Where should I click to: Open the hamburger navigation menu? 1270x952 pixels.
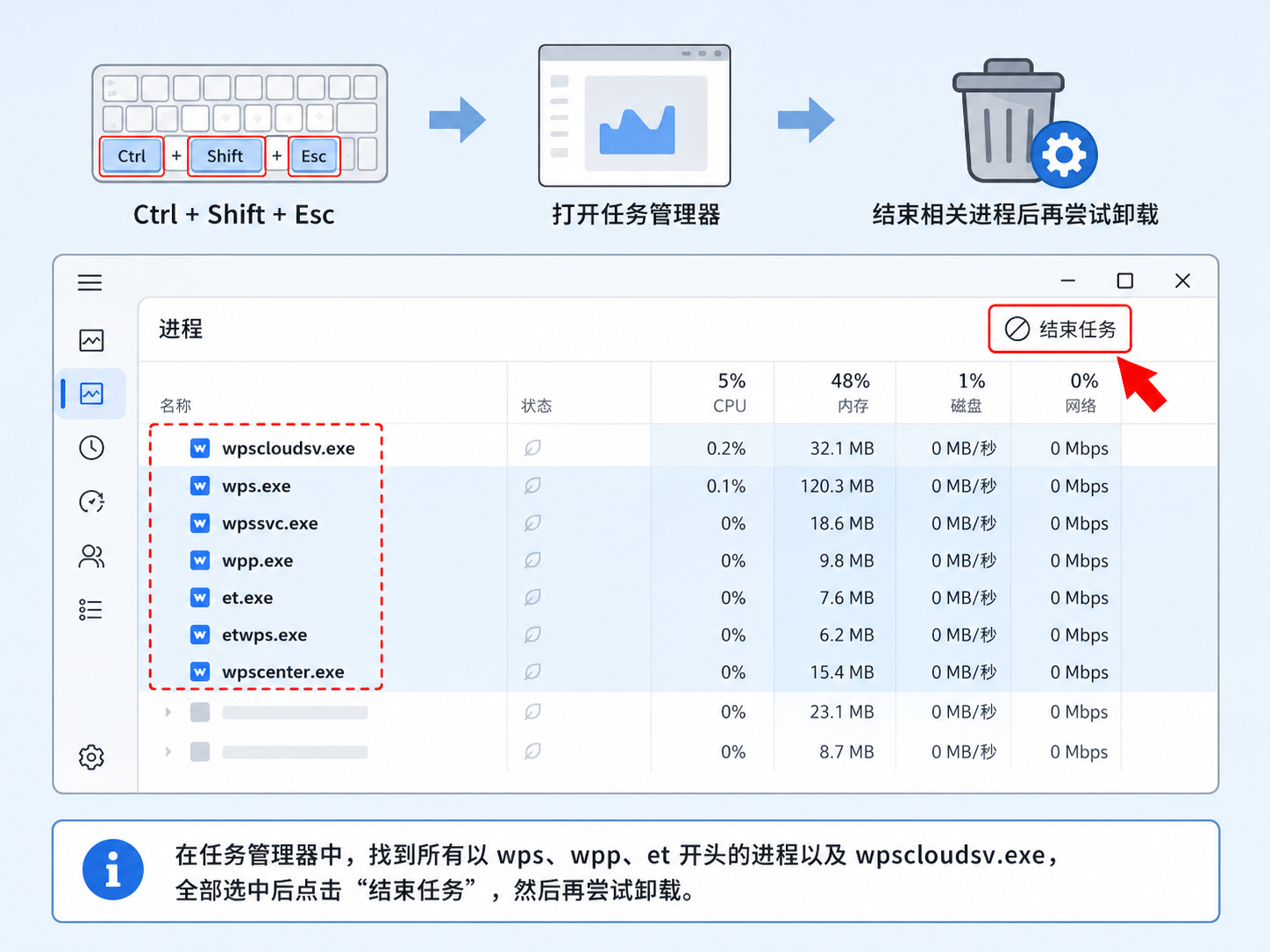click(89, 282)
